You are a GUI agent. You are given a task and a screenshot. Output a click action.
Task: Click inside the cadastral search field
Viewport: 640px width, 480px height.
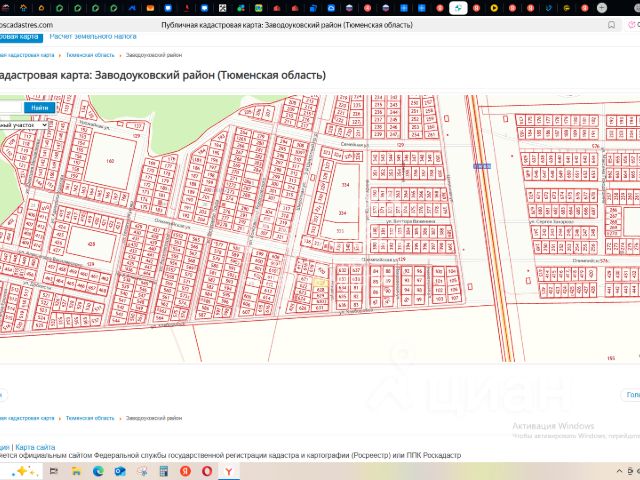(10, 107)
